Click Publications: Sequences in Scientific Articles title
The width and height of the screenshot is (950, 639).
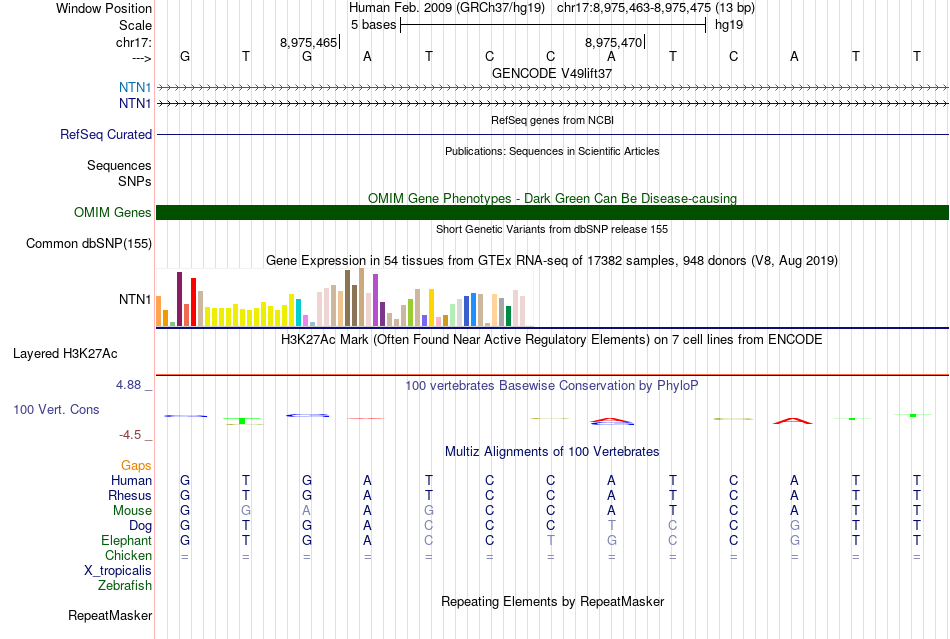coord(552,151)
